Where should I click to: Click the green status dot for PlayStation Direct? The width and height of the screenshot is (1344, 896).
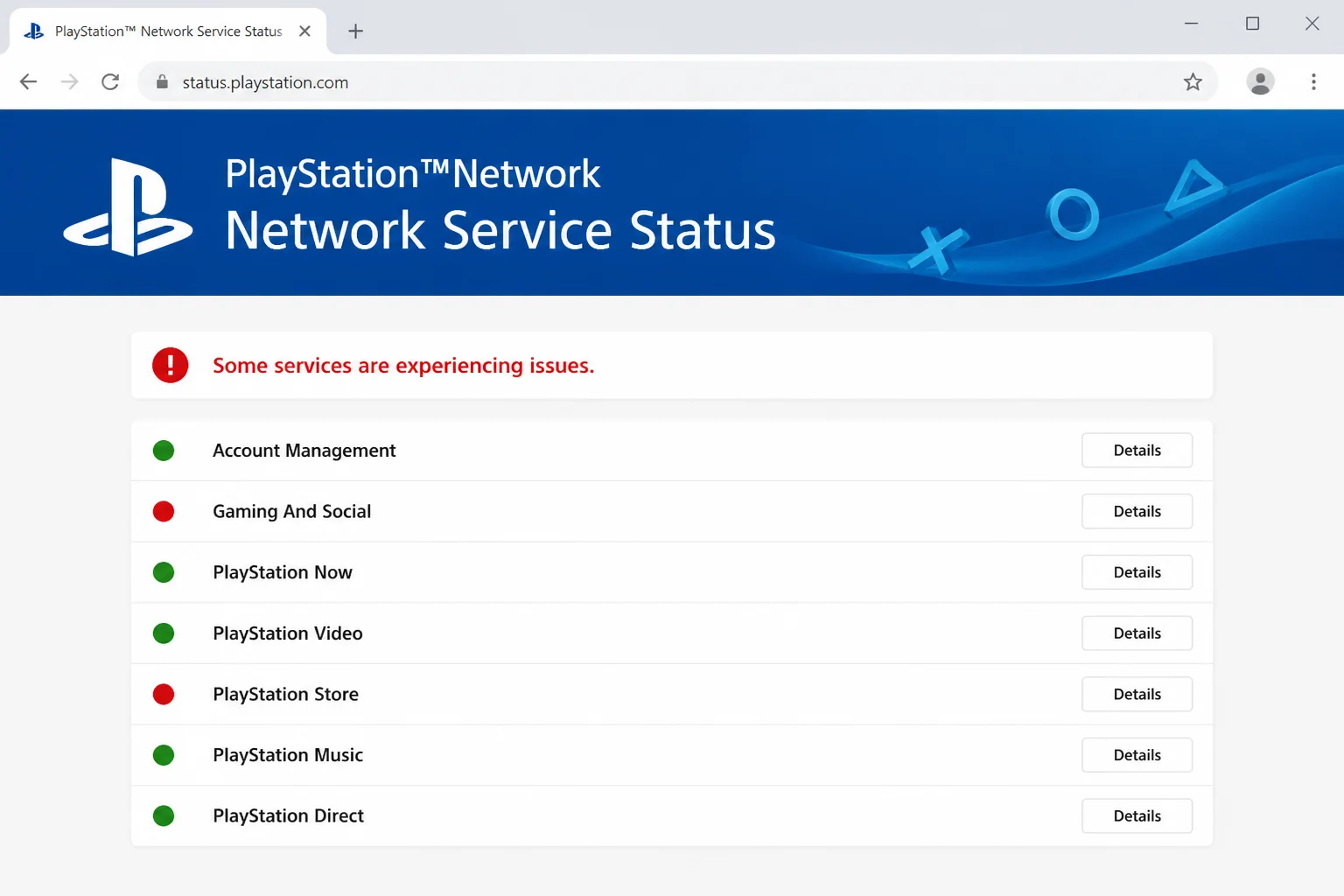pos(164,815)
